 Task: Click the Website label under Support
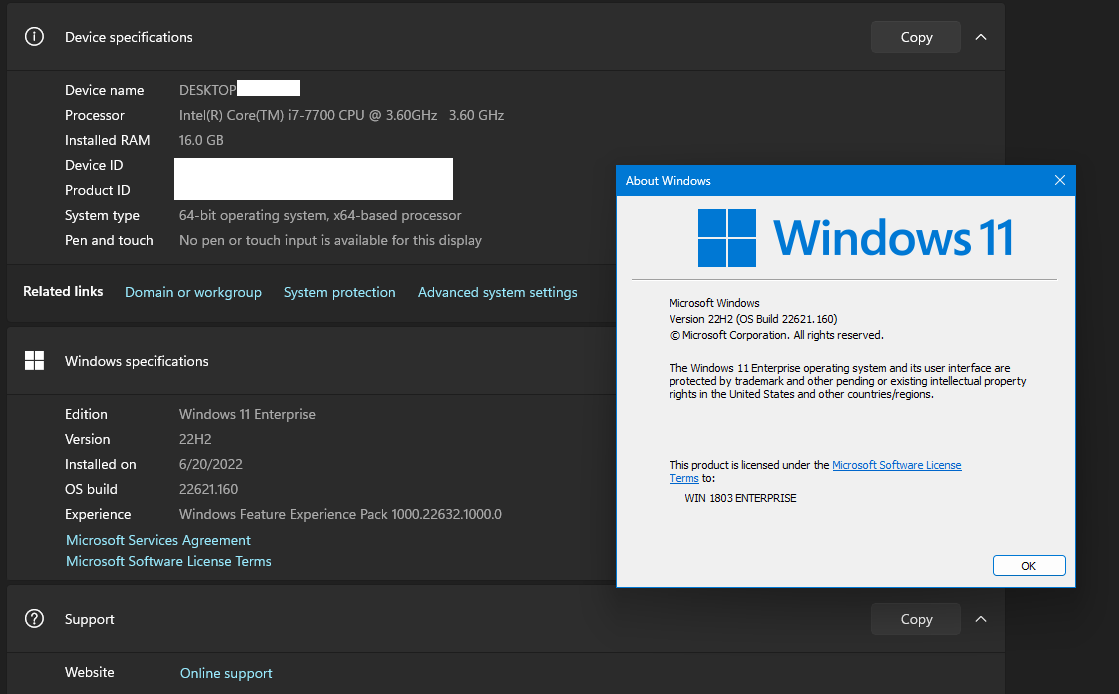click(89, 672)
